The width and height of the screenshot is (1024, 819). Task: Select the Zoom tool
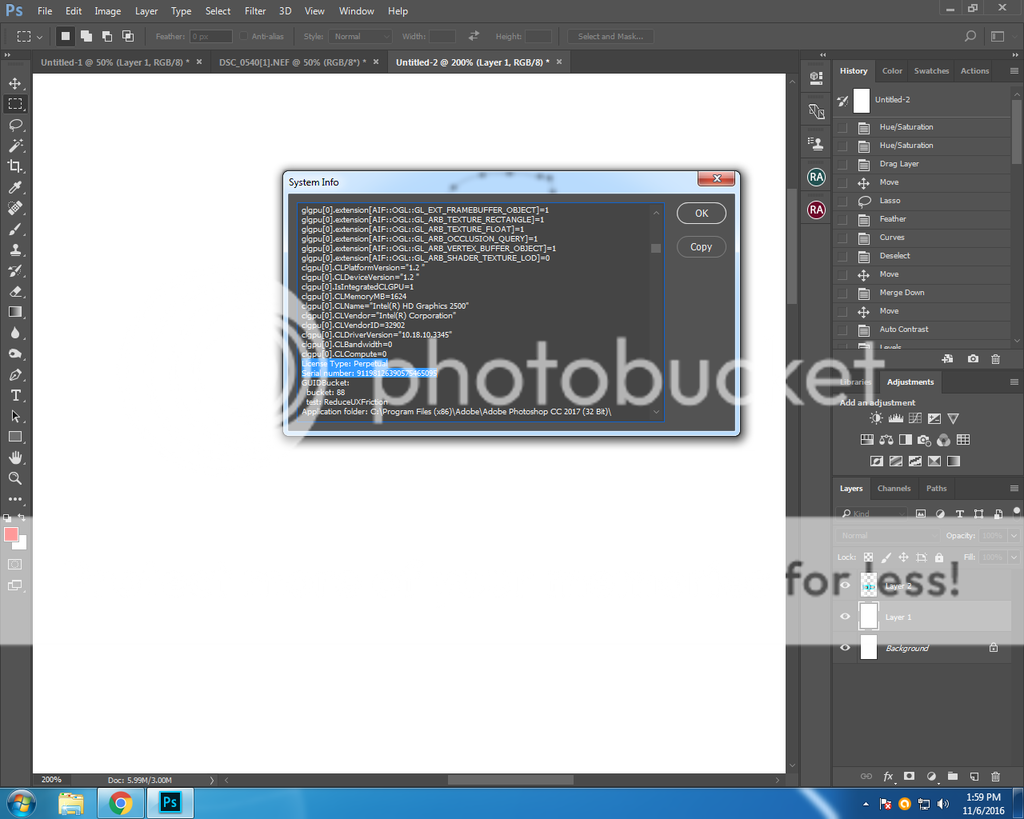pos(15,479)
